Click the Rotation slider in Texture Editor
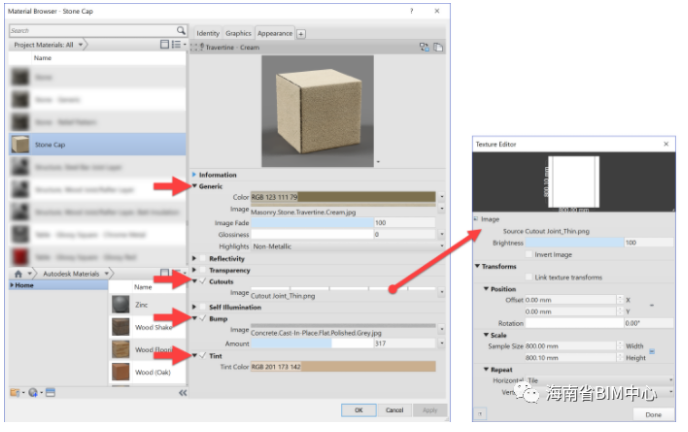The height and width of the screenshot is (432, 688). (x=575, y=323)
